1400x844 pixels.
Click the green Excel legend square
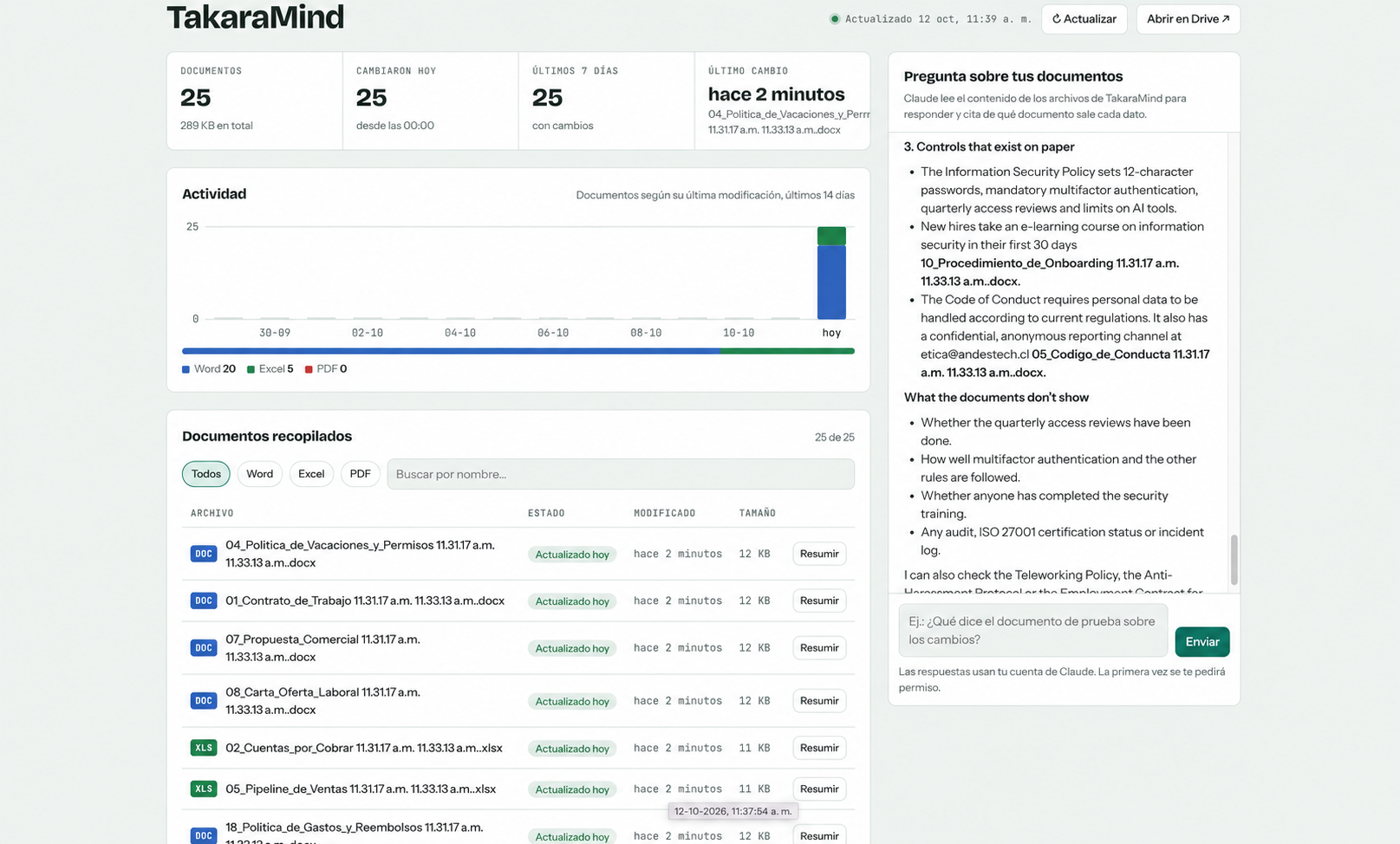tap(251, 369)
